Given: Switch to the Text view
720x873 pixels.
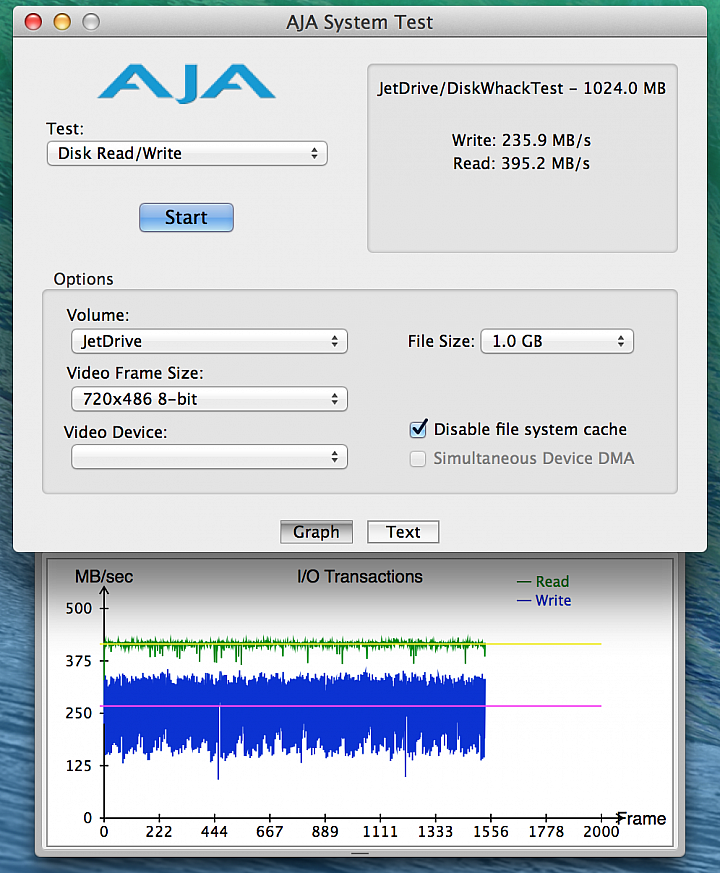Looking at the screenshot, I should tap(403, 532).
